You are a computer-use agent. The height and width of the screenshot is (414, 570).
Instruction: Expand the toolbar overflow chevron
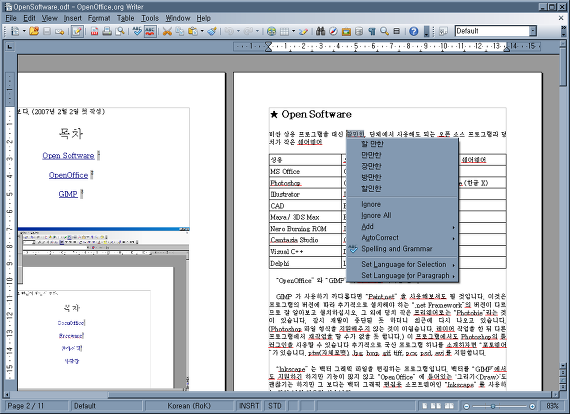564,30
